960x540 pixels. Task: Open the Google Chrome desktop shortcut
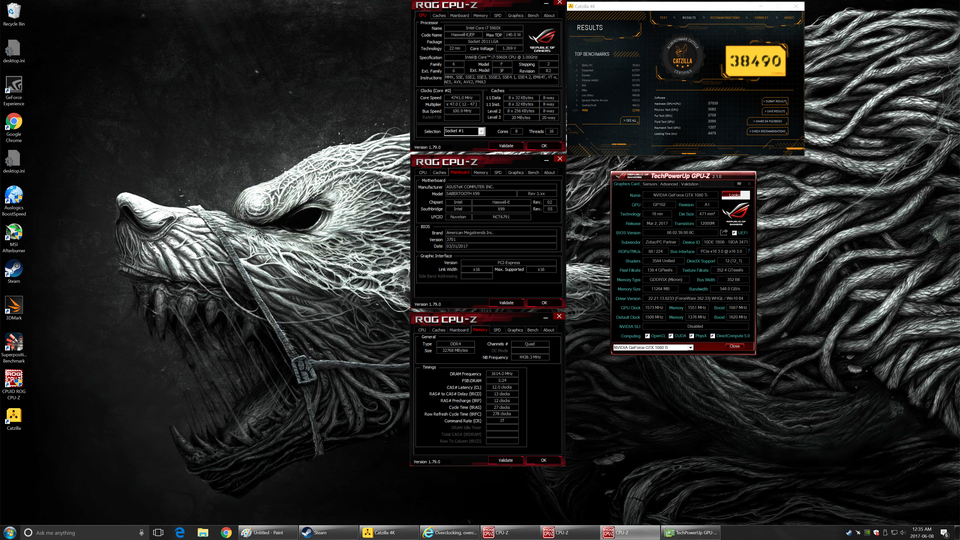[x=13, y=127]
